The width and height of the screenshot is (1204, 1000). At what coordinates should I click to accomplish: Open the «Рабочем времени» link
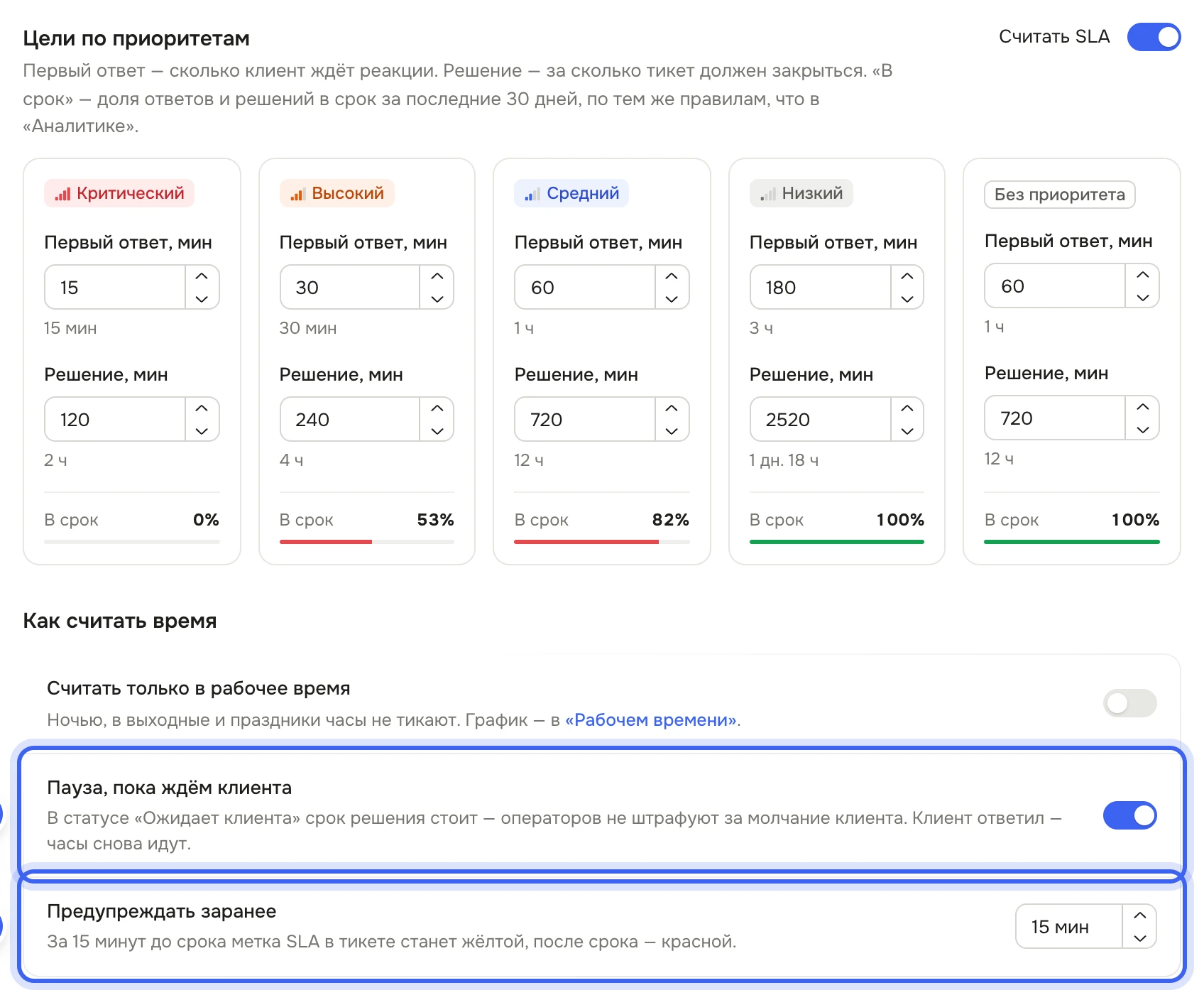coord(651,720)
